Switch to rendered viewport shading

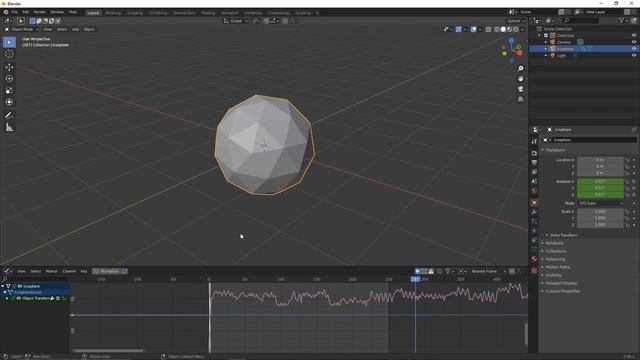pyautogui.click(x=516, y=29)
